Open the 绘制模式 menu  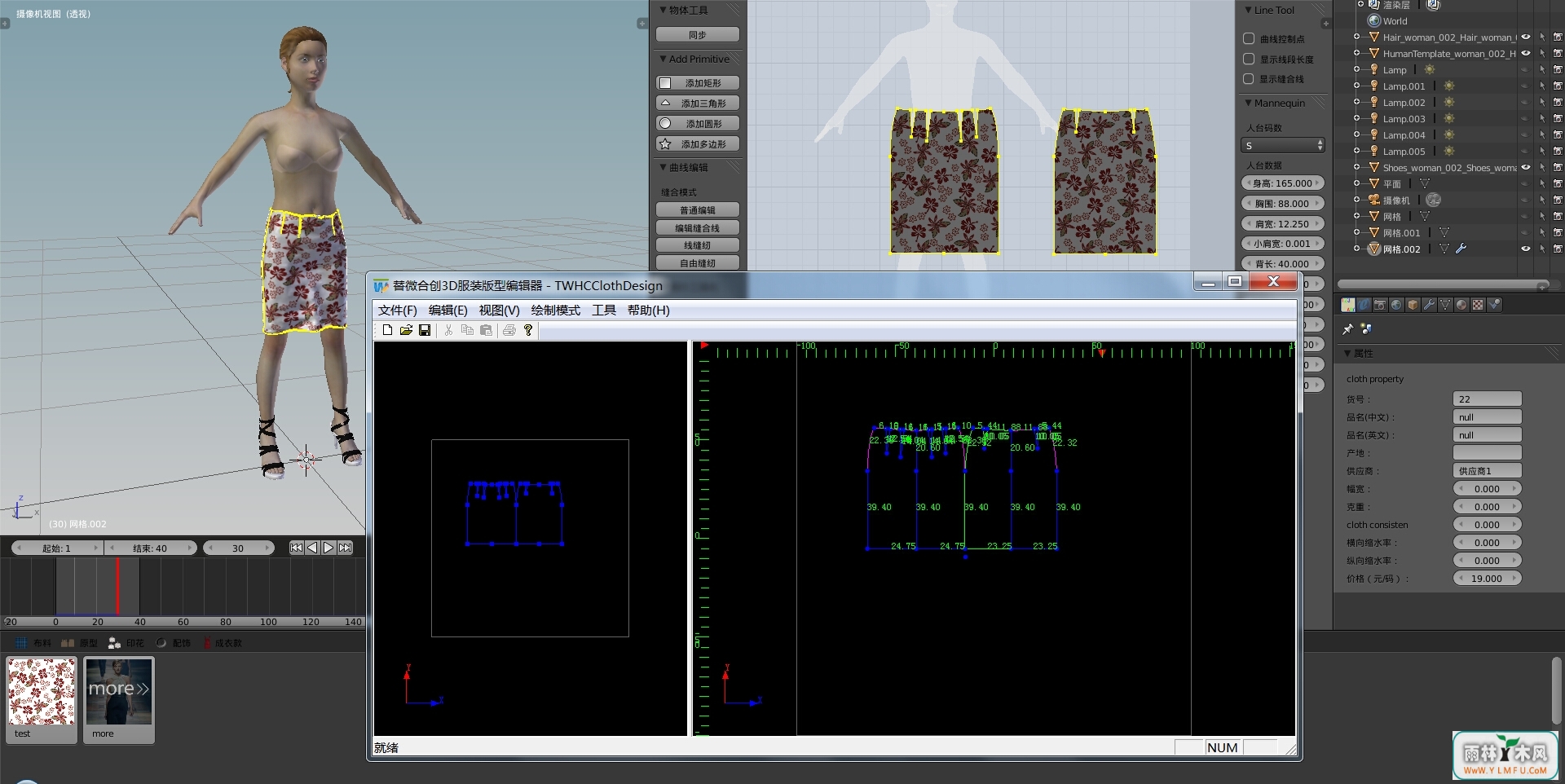(556, 311)
